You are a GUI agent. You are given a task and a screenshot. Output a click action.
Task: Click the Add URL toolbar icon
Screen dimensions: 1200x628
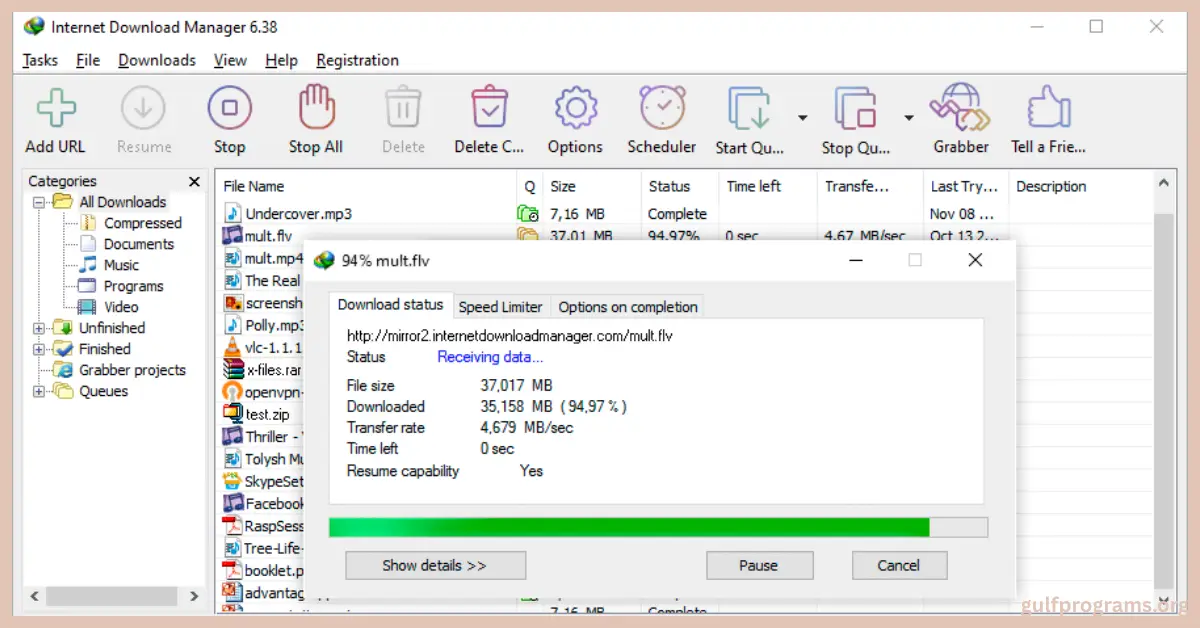[56, 108]
